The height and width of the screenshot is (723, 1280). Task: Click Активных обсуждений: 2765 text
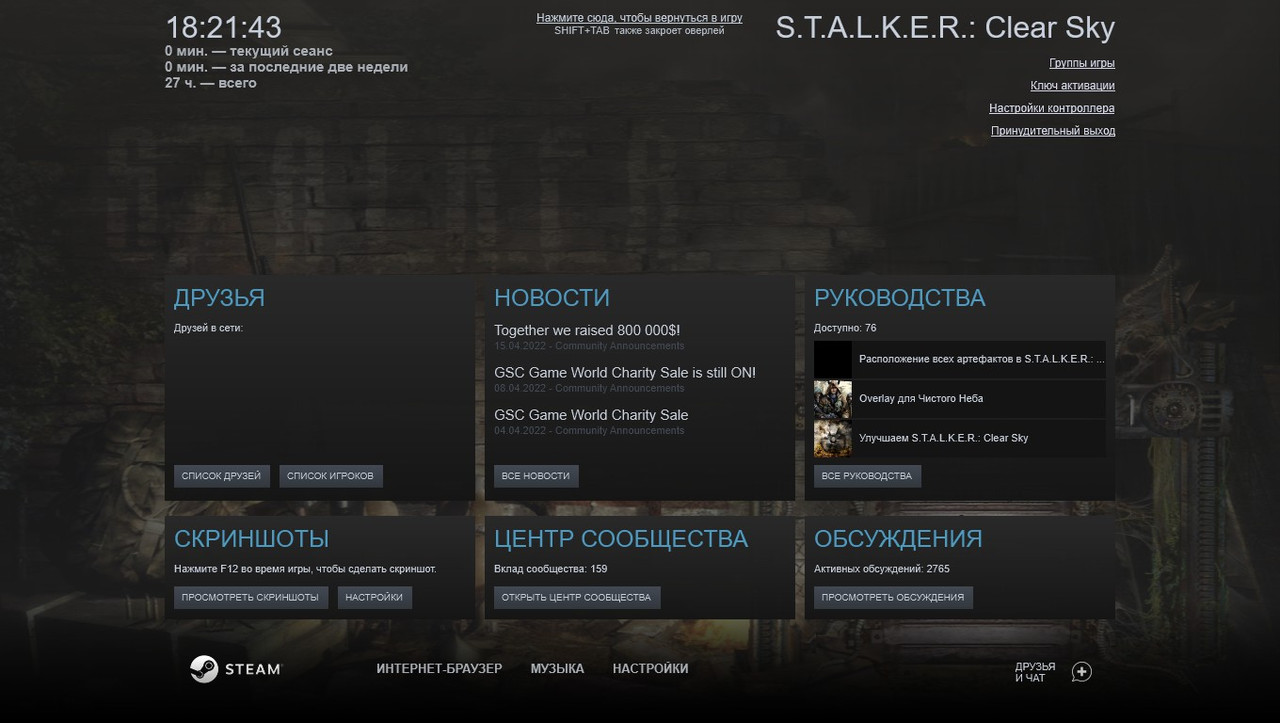click(882, 569)
